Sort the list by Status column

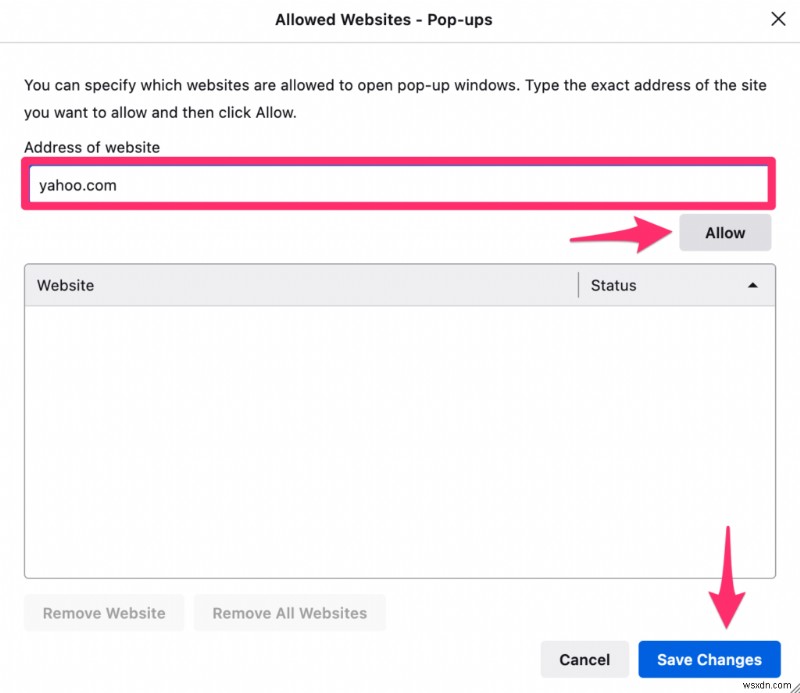coord(612,285)
